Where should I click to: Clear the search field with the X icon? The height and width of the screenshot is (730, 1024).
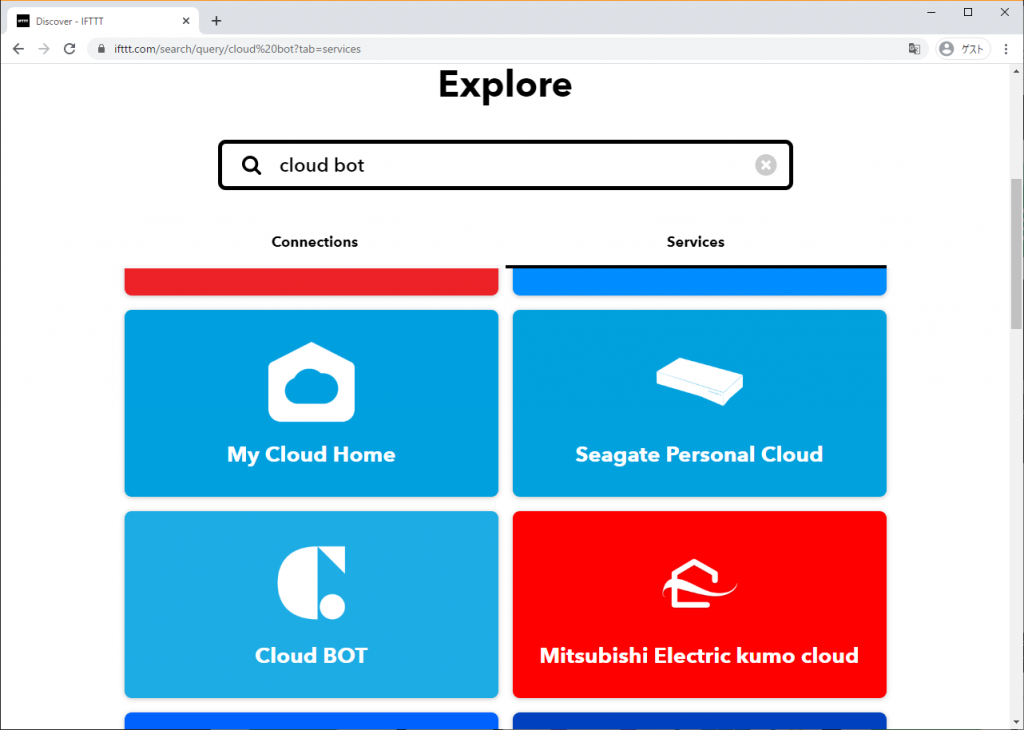(766, 165)
